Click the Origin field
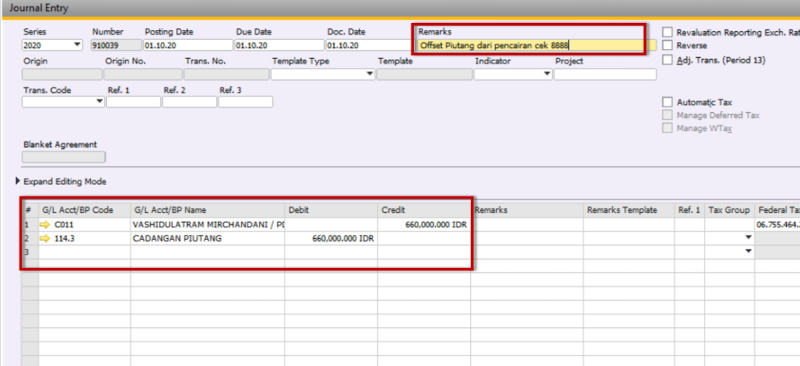This screenshot has height=366, width=800. point(62,75)
